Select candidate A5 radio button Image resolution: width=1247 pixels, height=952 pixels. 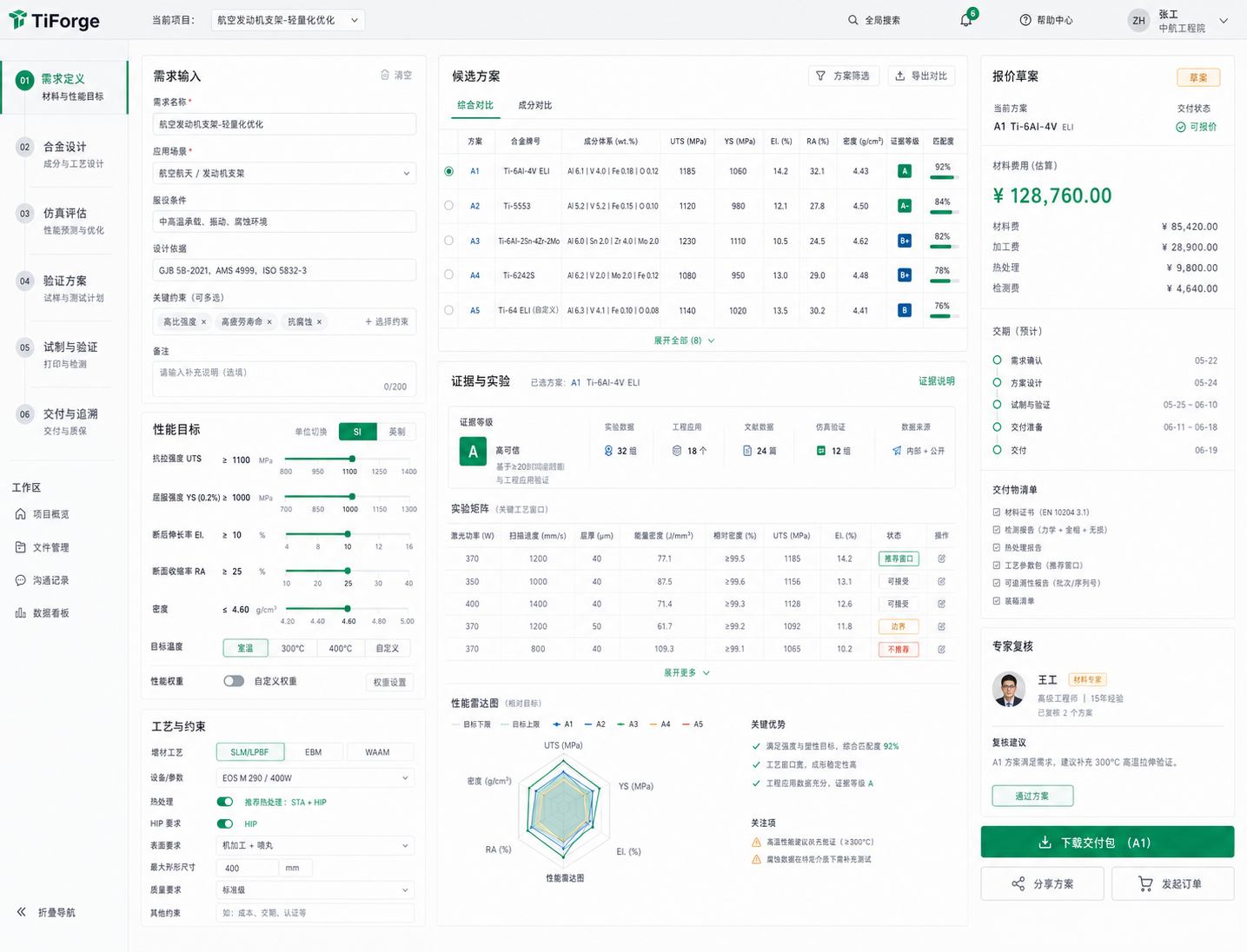[x=448, y=310]
